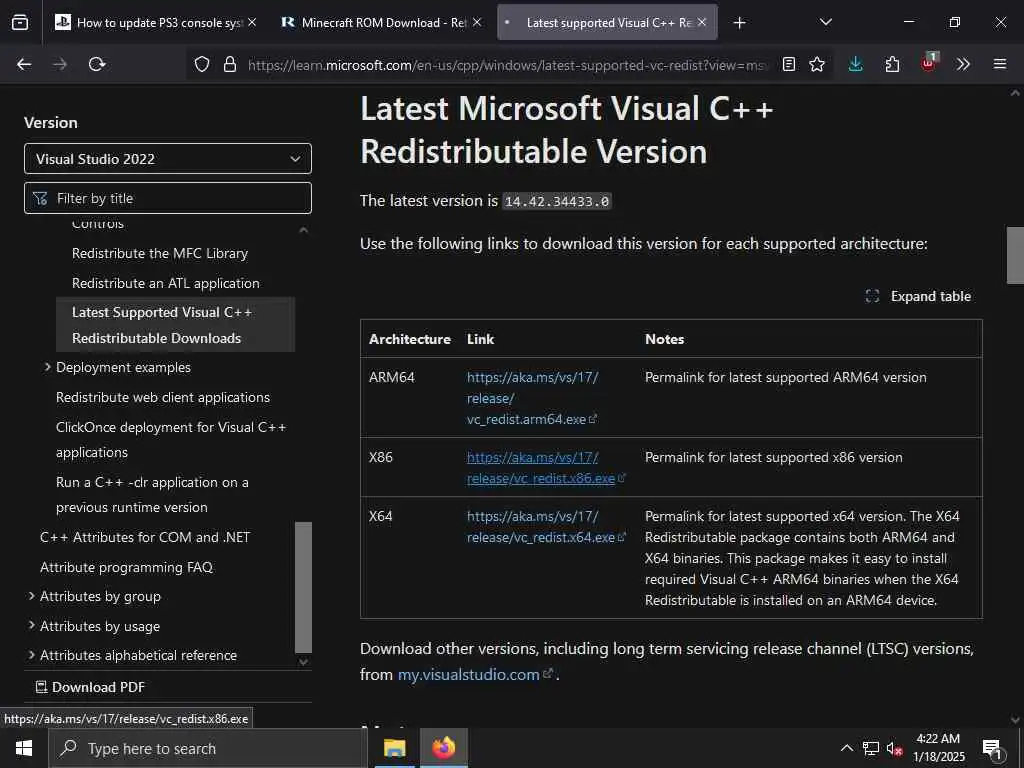This screenshot has width=1024, height=768.
Task: Open extensions puzzle icon
Action: point(892,64)
